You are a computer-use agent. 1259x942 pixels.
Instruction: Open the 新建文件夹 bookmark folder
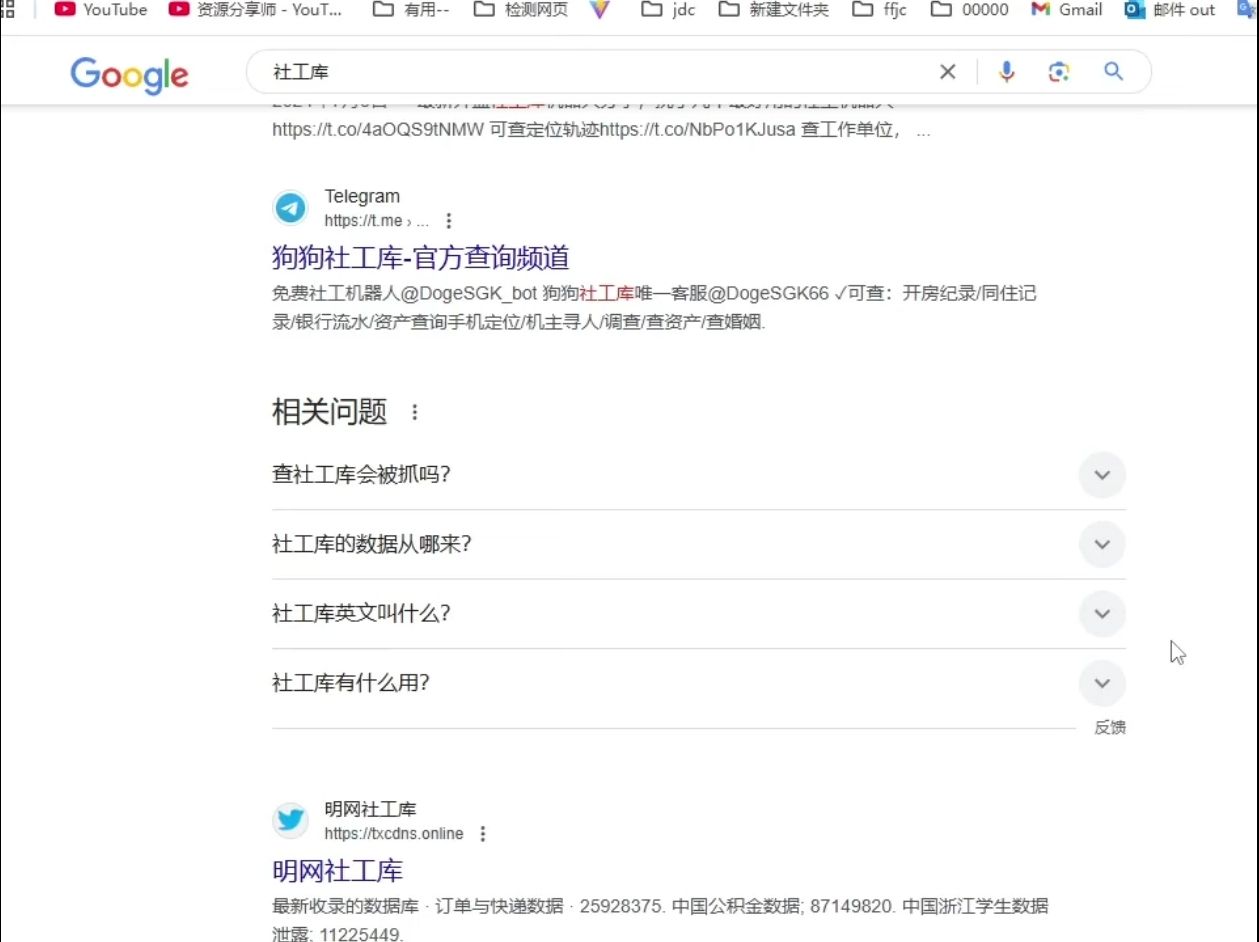pos(774,10)
